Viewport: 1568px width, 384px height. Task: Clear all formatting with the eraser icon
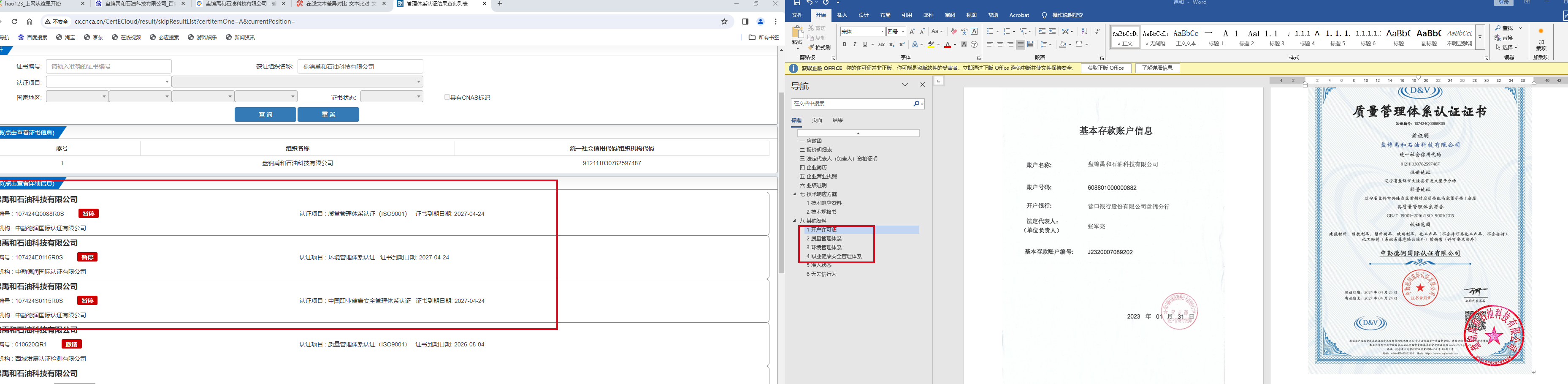coord(954,32)
